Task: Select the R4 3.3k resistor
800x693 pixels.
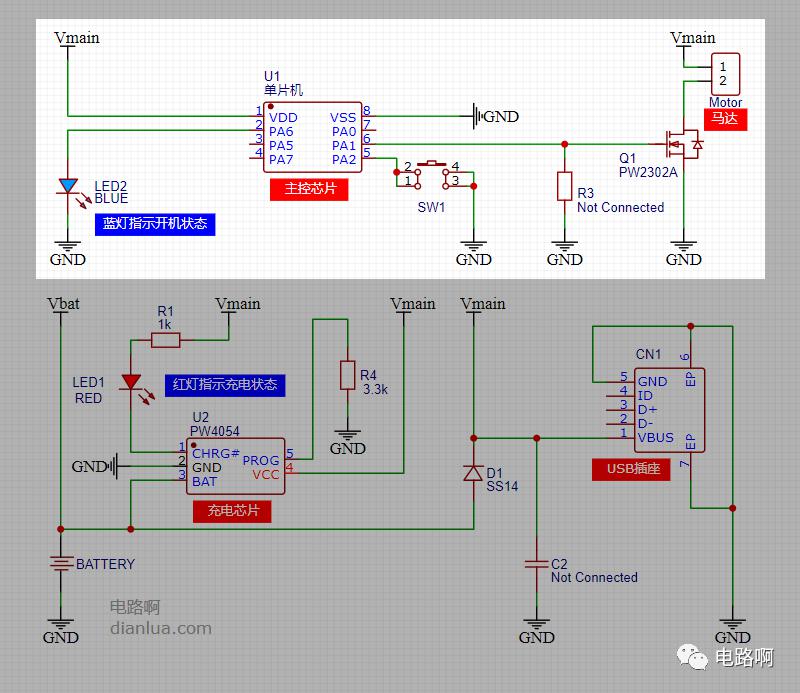Action: pos(346,375)
